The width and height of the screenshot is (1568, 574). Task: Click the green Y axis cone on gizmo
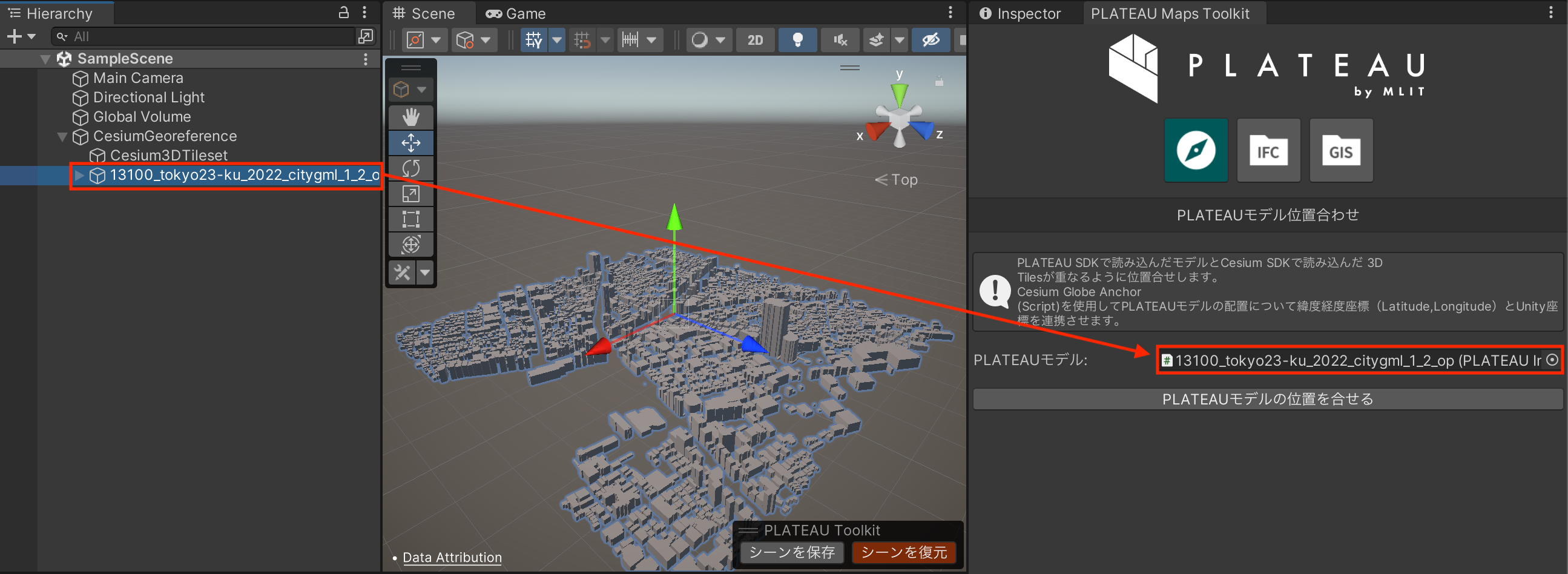[899, 94]
